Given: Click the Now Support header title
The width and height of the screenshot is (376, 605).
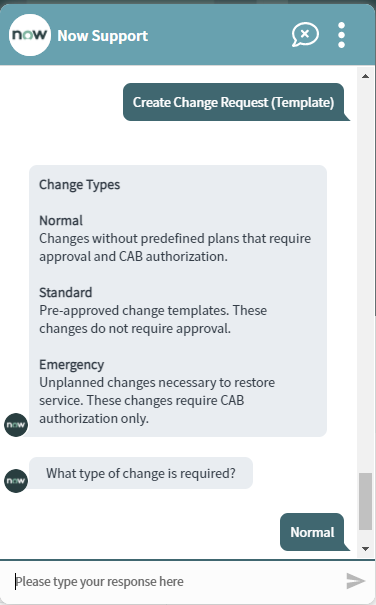Looking at the screenshot, I should pyautogui.click(x=102, y=36).
